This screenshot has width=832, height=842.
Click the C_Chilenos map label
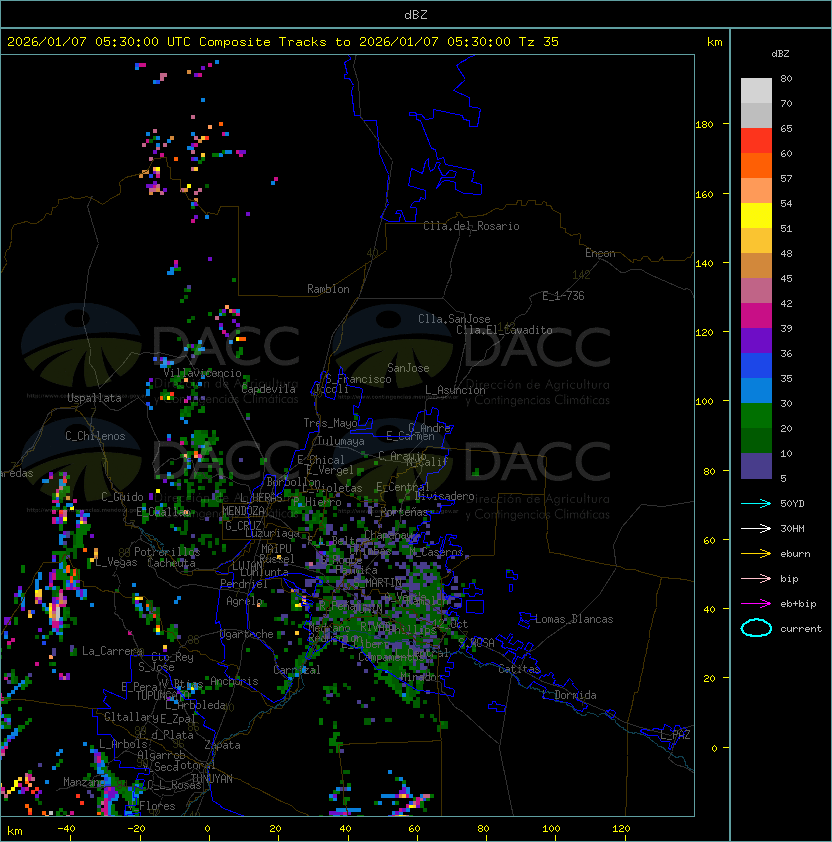[x=95, y=436]
